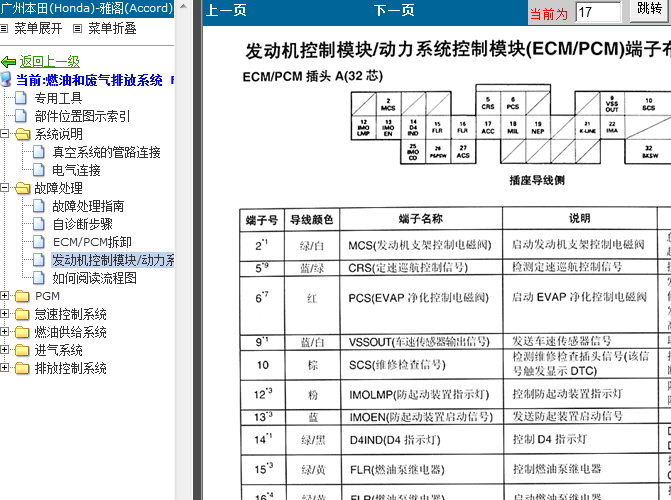
Task: Open the 自诊断步骤 page
Action: (x=83, y=224)
